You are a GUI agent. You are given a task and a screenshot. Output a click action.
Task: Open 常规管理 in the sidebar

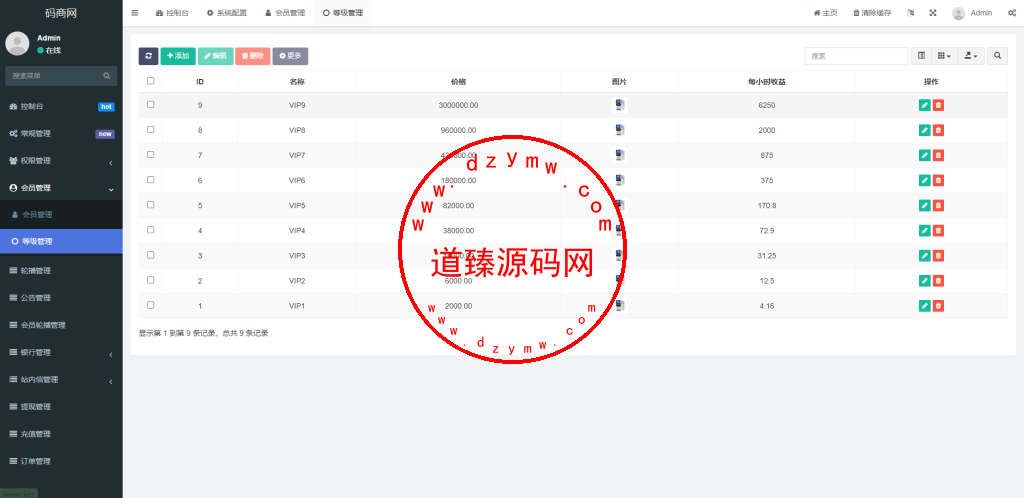tap(61, 134)
